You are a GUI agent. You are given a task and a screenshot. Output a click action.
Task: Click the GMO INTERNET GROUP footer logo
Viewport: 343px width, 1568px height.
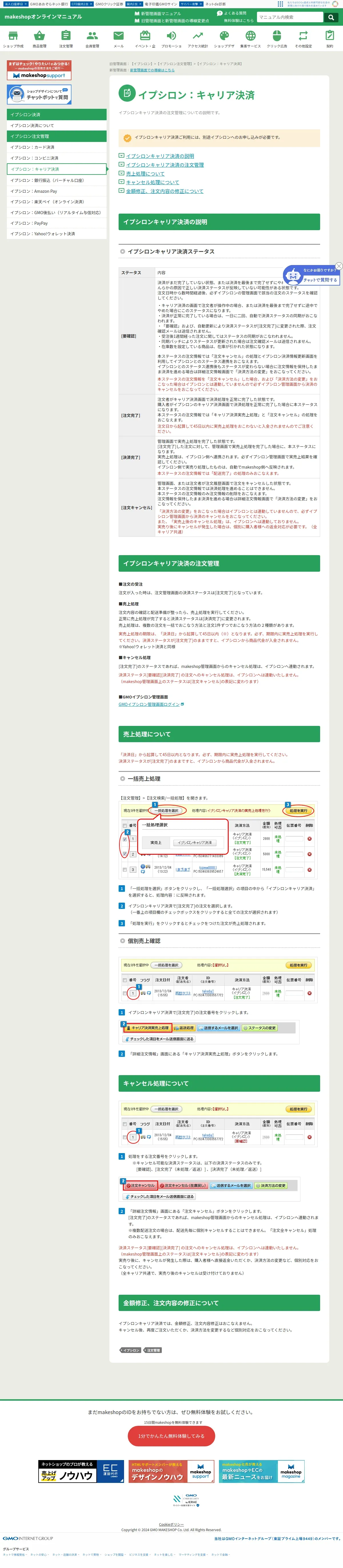[28, 1538]
